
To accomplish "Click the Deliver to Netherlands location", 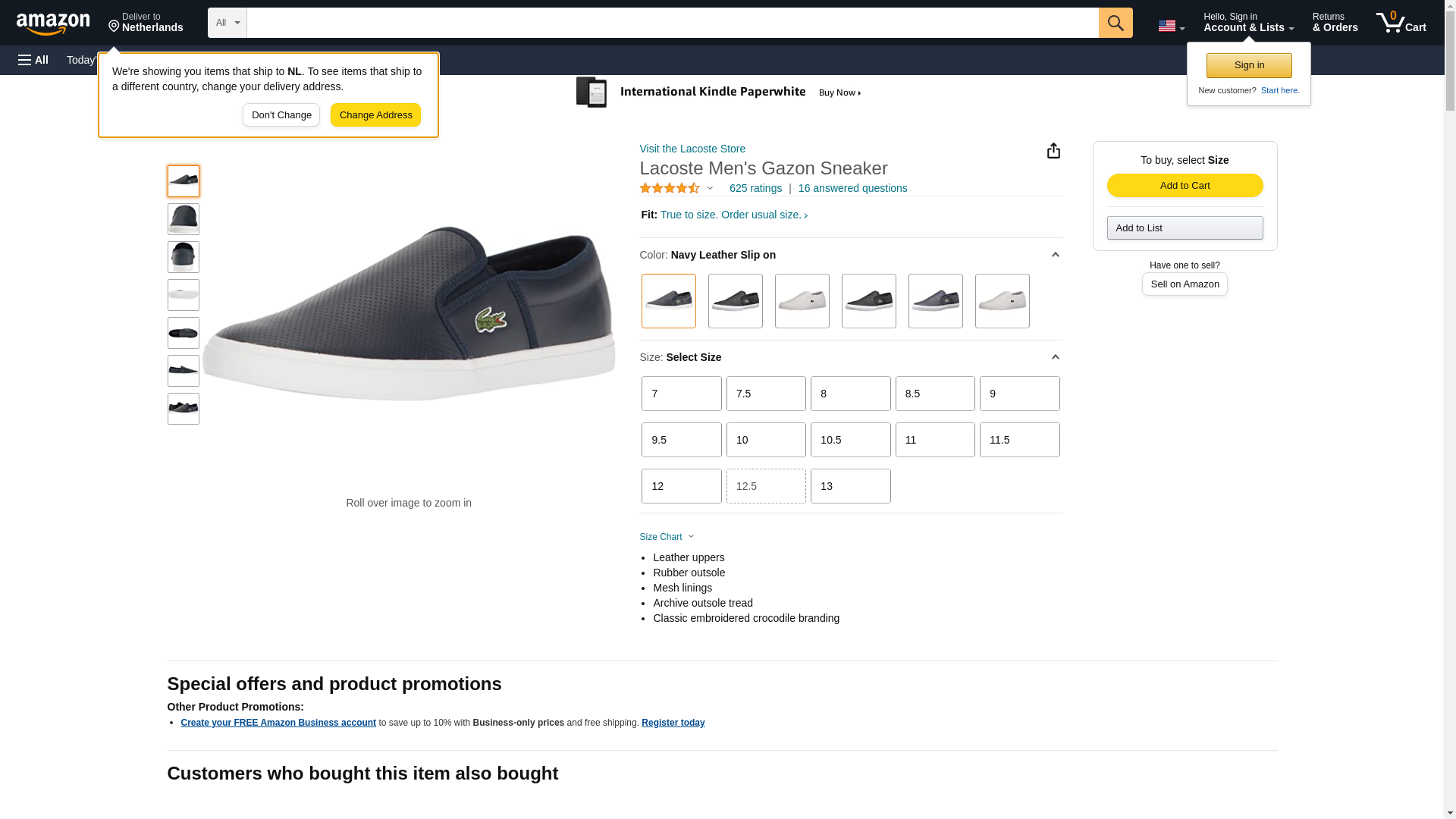I will [x=146, y=23].
